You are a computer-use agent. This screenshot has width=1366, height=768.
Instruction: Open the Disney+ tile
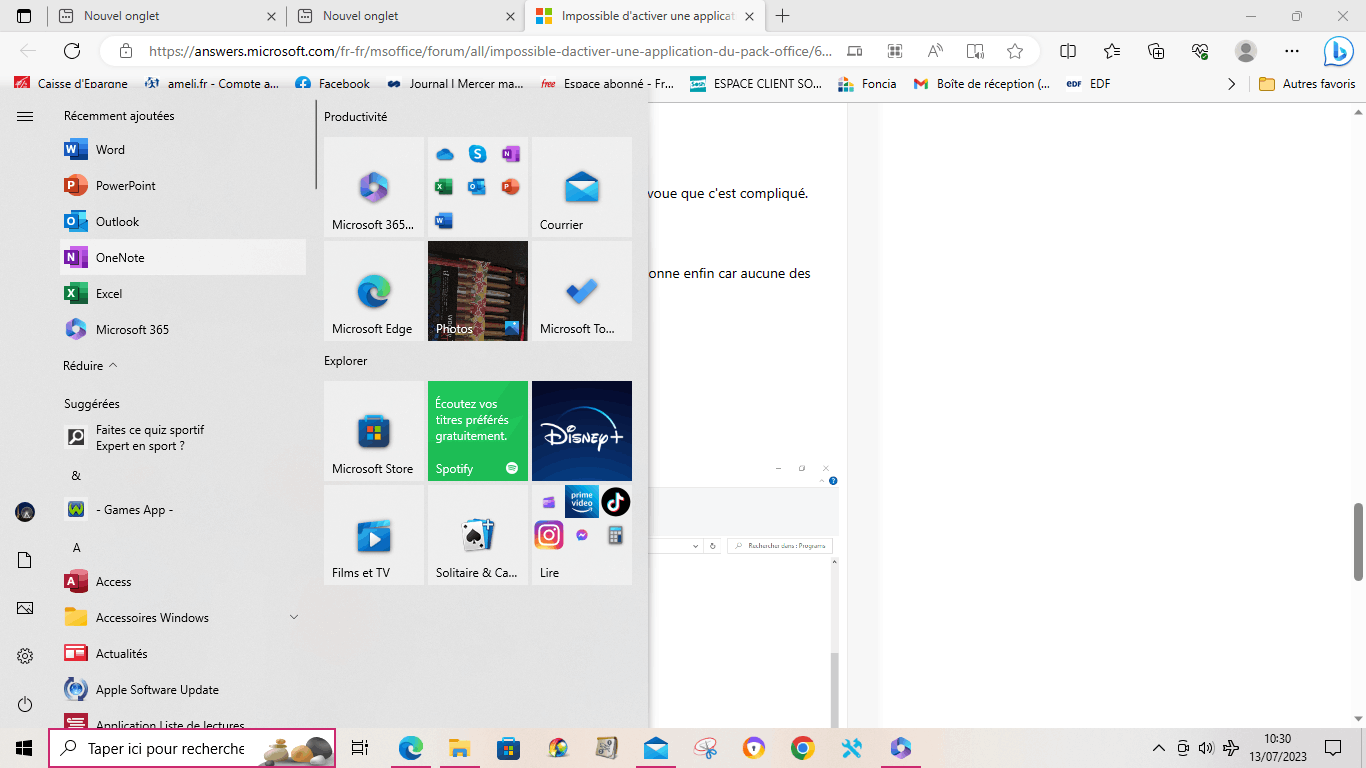pyautogui.click(x=582, y=431)
